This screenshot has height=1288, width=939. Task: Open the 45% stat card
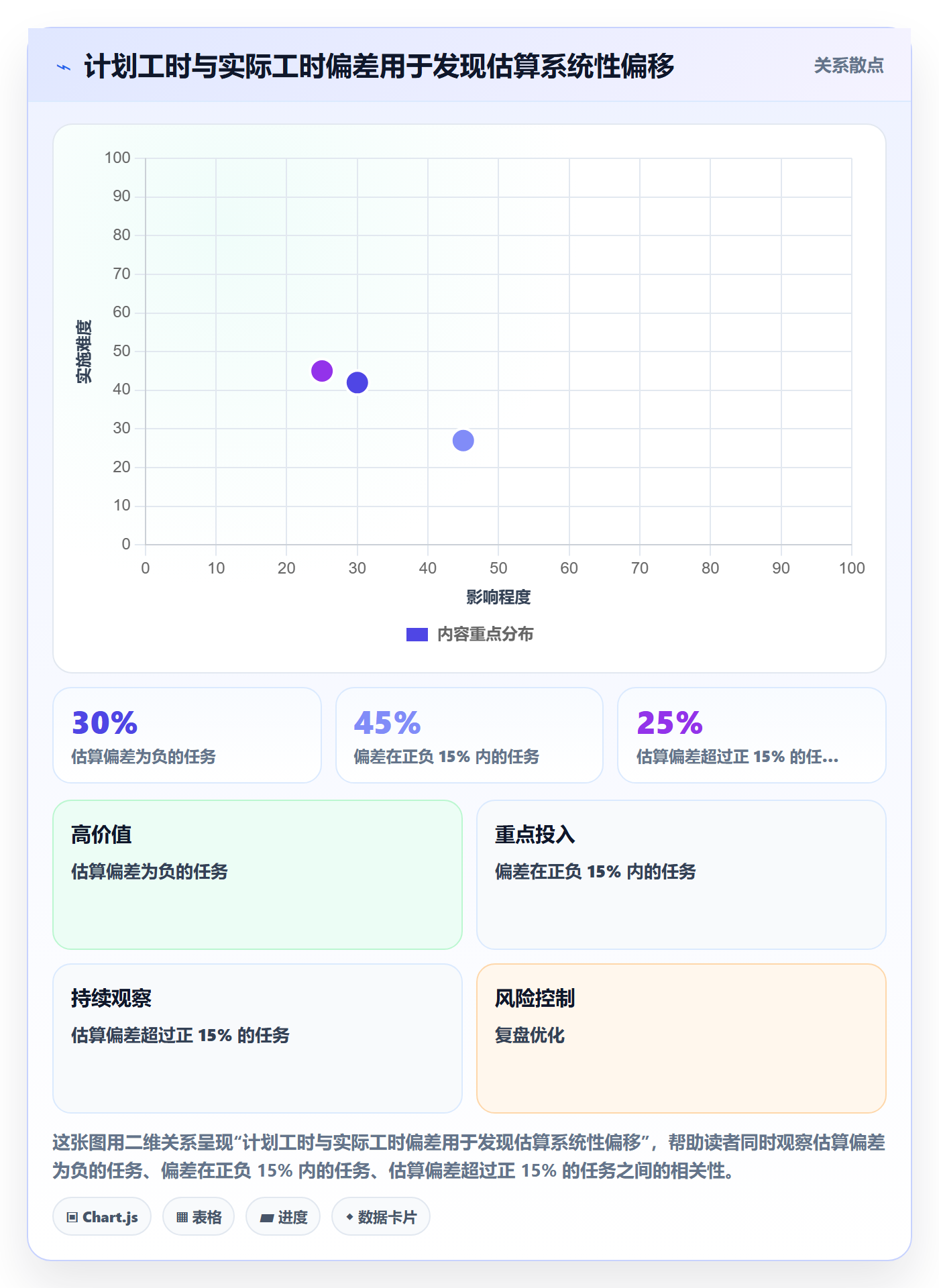469,735
